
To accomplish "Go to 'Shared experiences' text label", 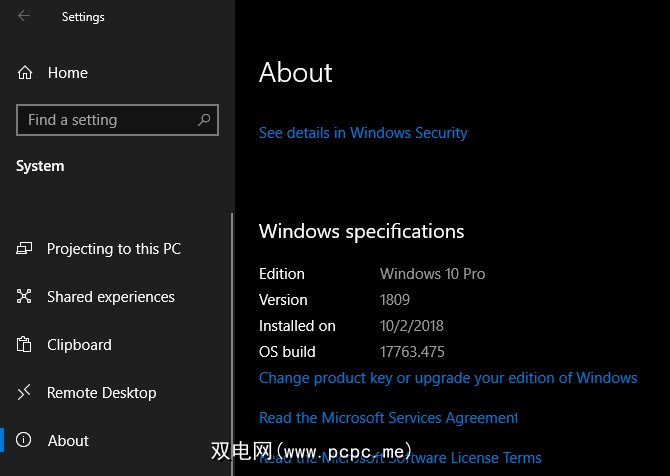I will click(x=111, y=297).
